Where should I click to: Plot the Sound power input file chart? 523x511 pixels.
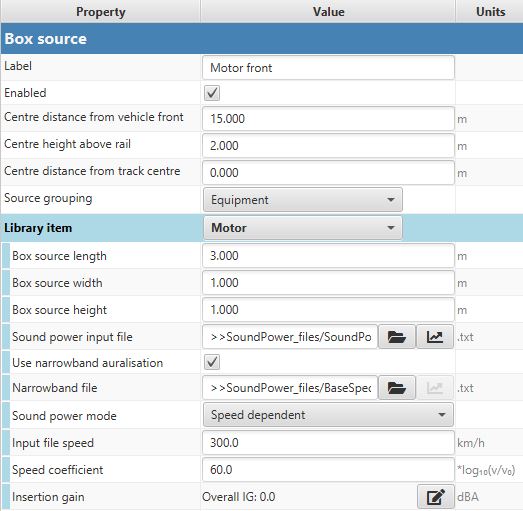[435, 337]
